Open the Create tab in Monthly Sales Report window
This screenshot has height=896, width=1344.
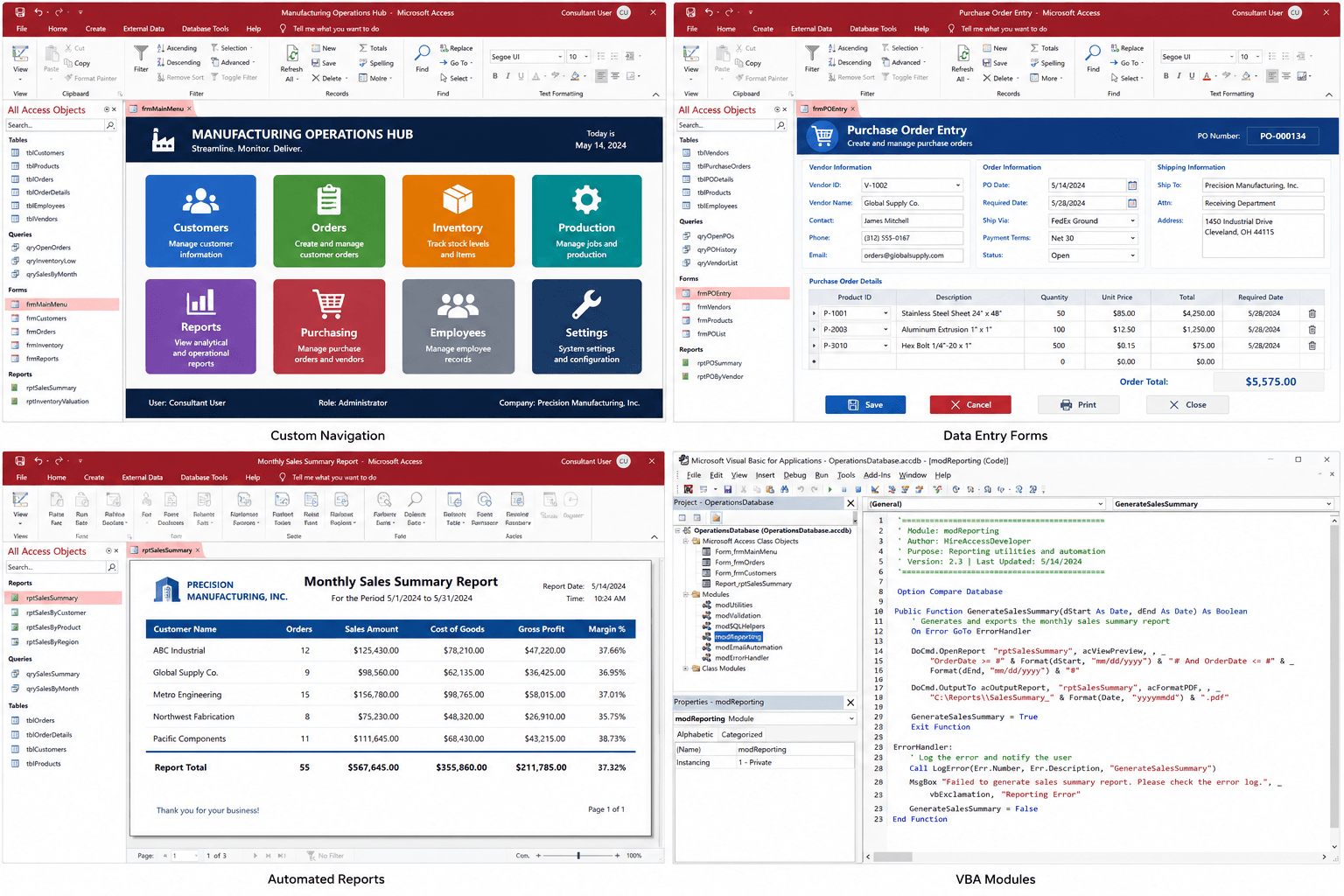pyautogui.click(x=94, y=478)
